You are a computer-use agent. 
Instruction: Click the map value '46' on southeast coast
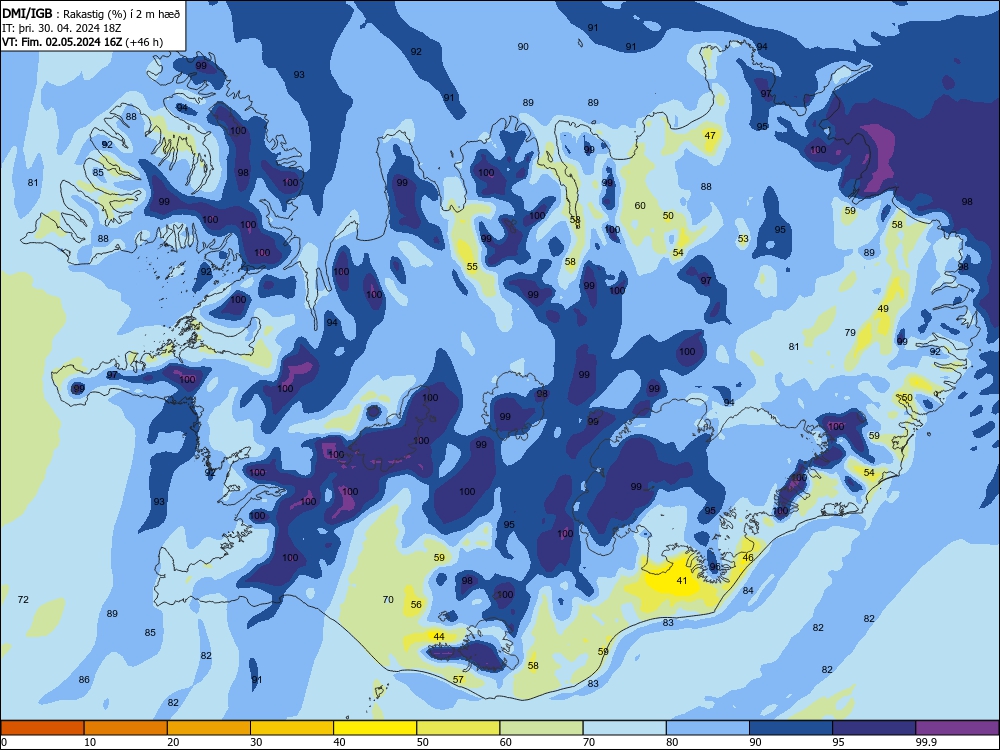click(748, 557)
